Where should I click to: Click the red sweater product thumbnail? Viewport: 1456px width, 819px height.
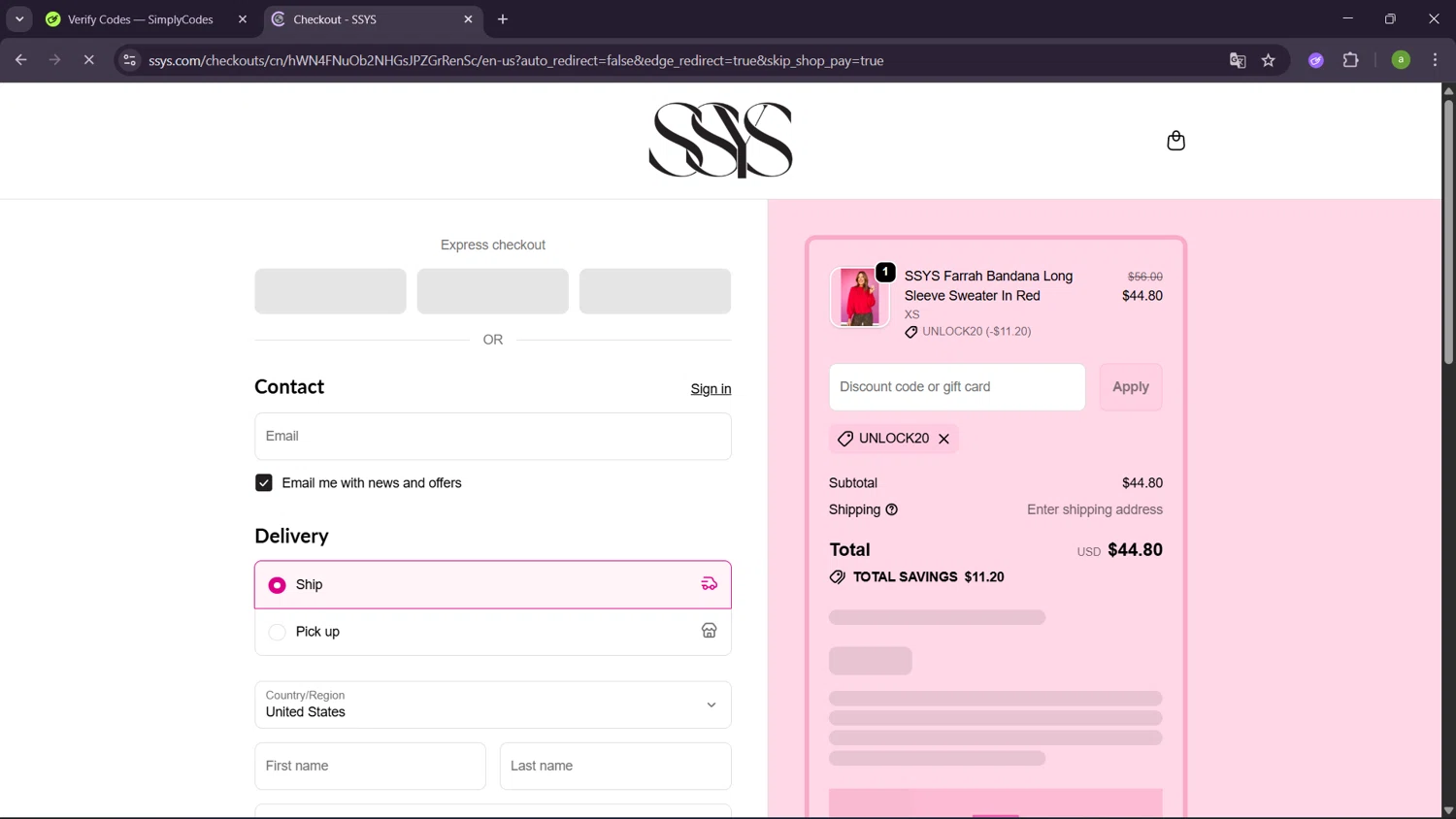point(859,297)
